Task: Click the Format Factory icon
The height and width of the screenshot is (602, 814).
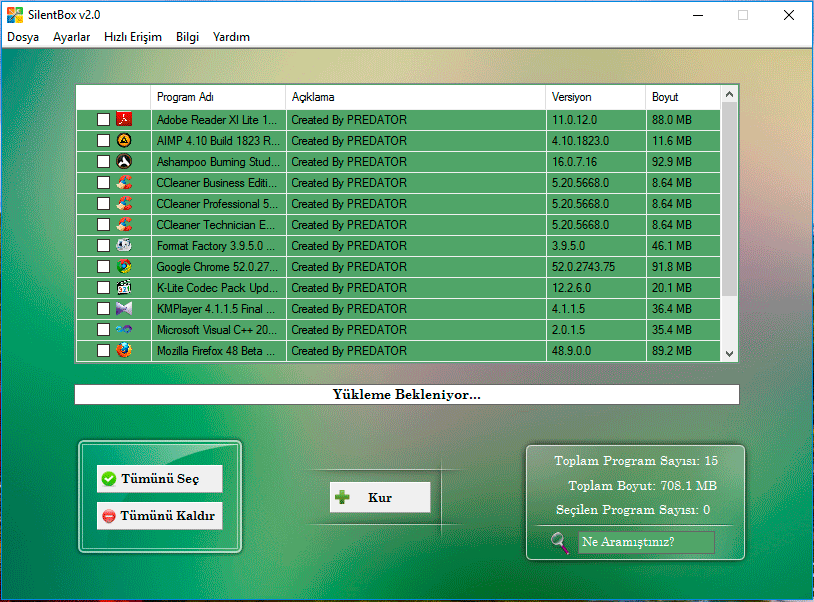Action: (x=124, y=246)
